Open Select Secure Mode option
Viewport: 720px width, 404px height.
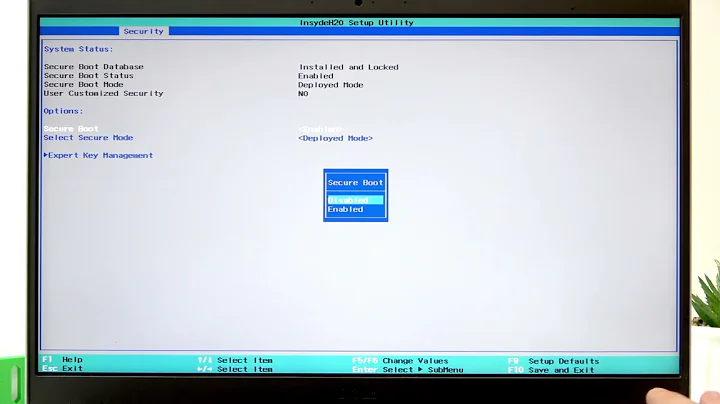88,138
